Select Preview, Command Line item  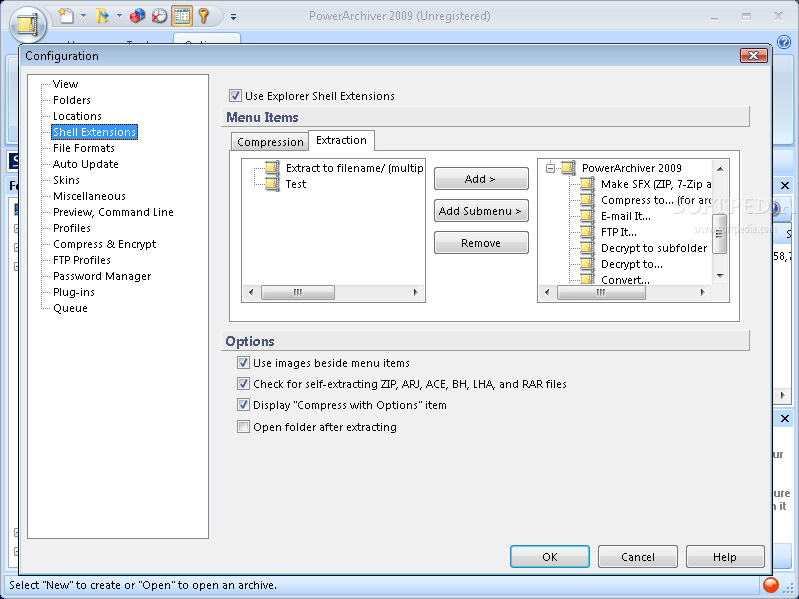(x=113, y=212)
